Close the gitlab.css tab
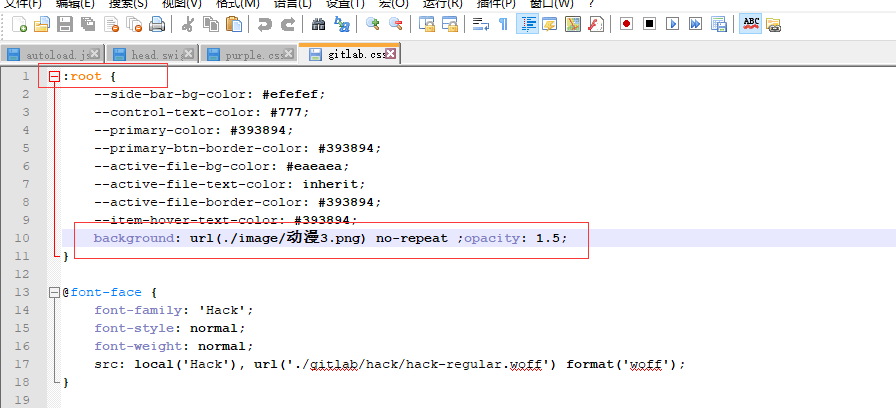Screen dimensions: 896x408 pyautogui.click(x=390, y=54)
